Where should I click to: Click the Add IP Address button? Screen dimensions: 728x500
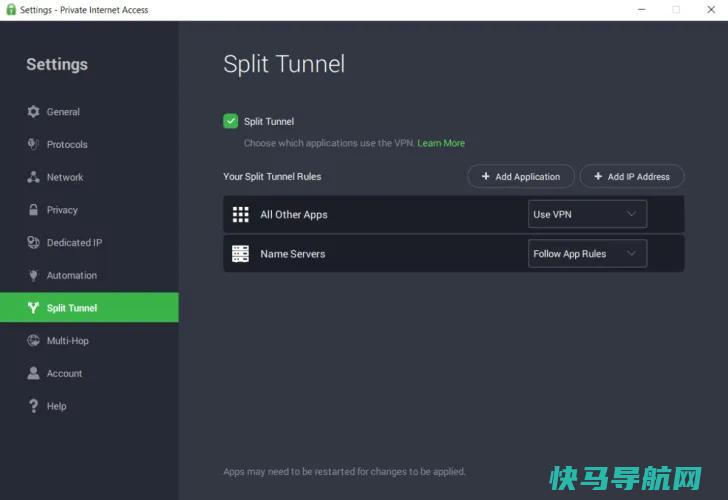click(x=632, y=176)
